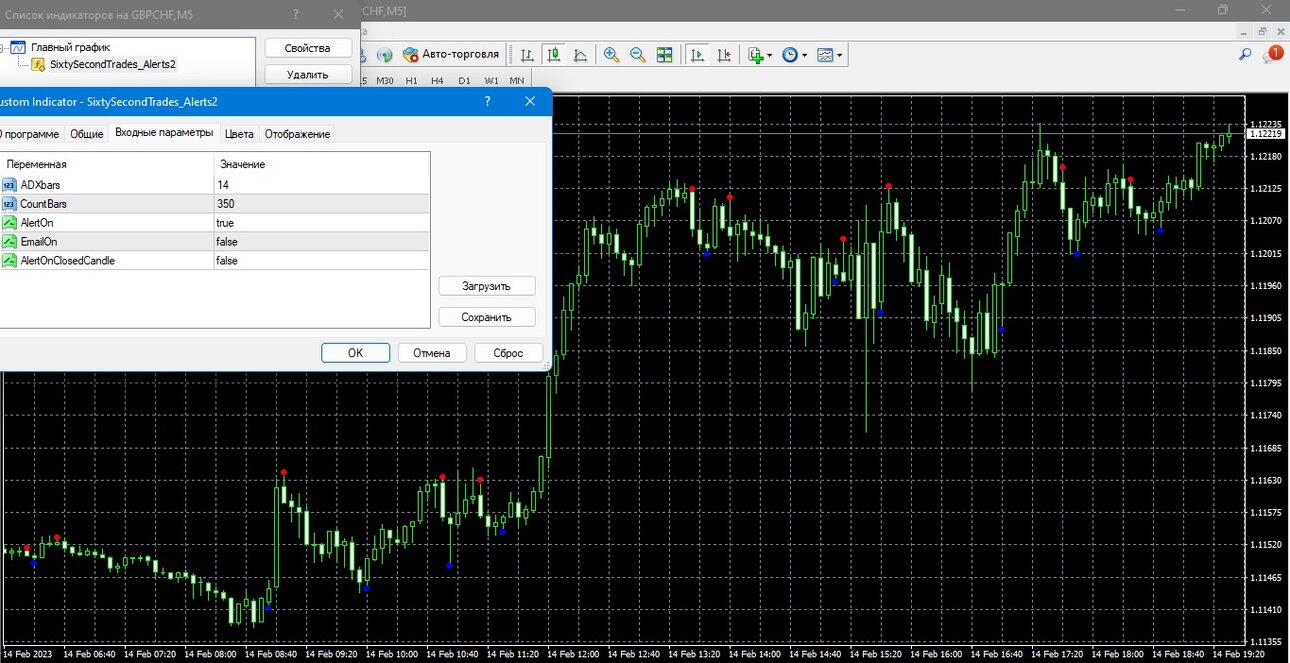Toggle chart shift icon
The width and height of the screenshot is (1290, 663).
(724, 54)
